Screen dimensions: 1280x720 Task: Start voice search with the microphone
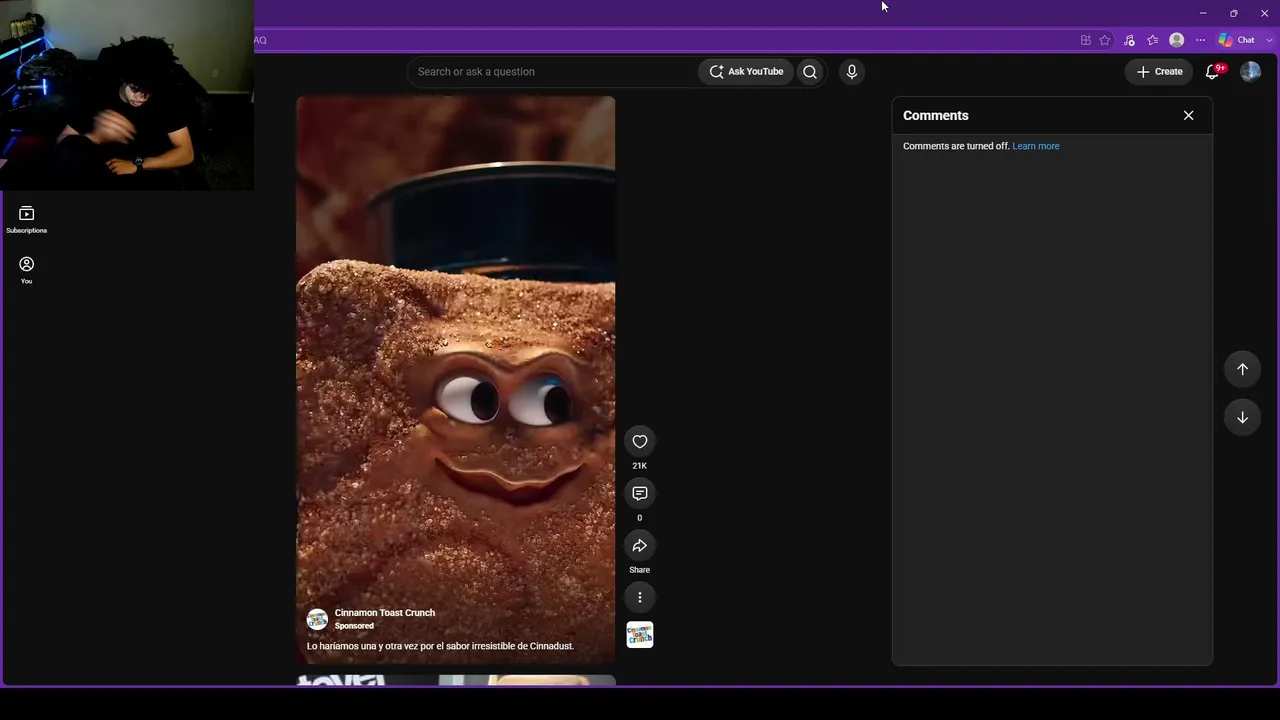point(852,72)
